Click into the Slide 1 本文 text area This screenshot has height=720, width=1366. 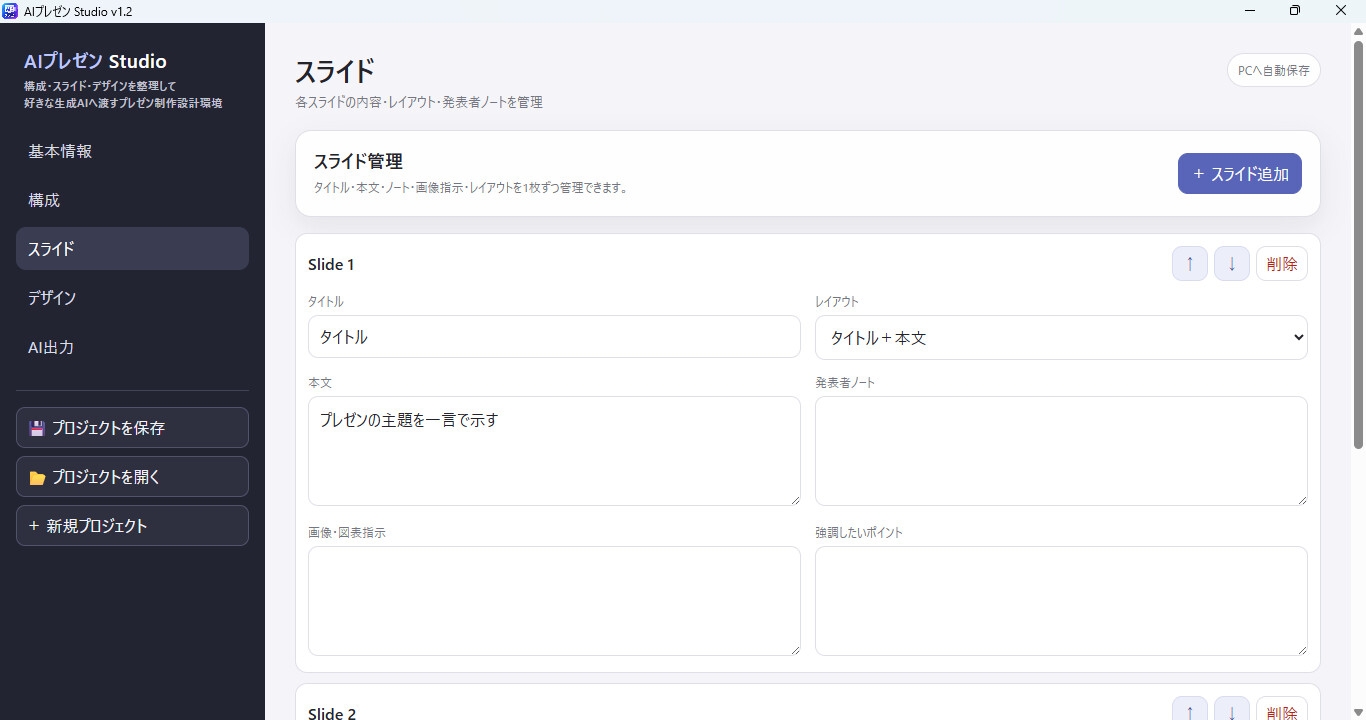(554, 451)
